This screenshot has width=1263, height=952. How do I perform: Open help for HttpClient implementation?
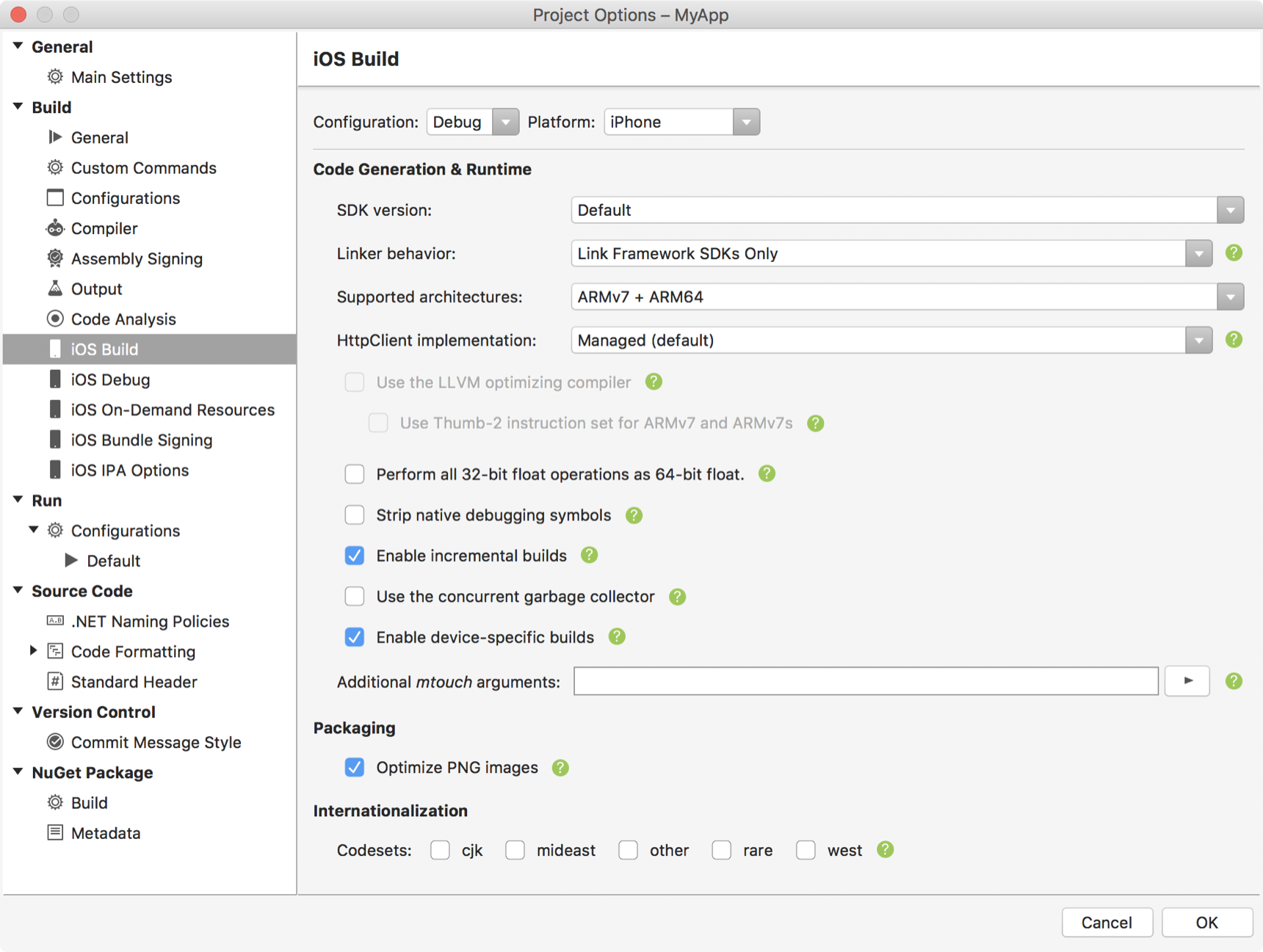pyautogui.click(x=1234, y=340)
